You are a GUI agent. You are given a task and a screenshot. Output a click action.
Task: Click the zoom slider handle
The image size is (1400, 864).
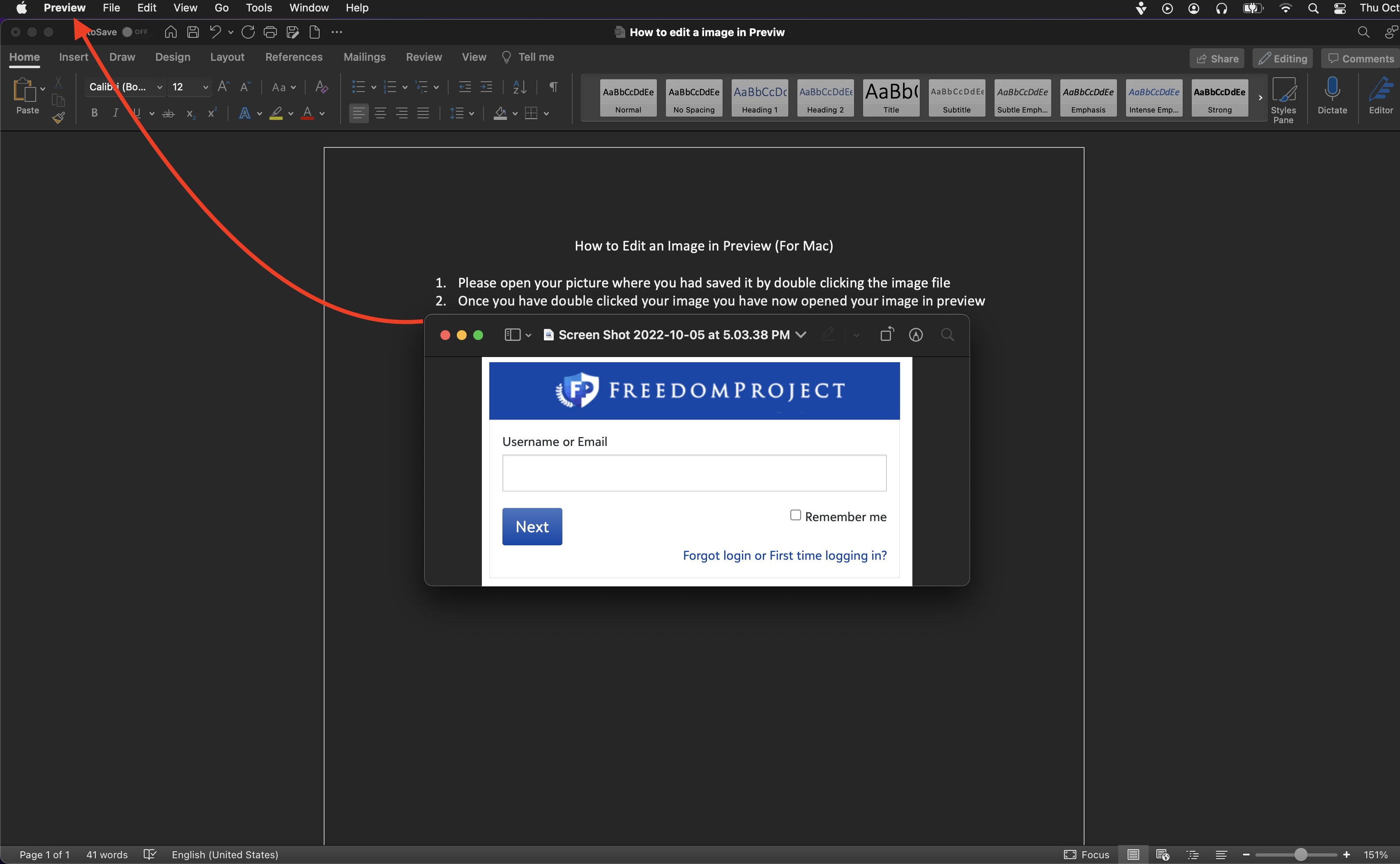pos(1301,854)
